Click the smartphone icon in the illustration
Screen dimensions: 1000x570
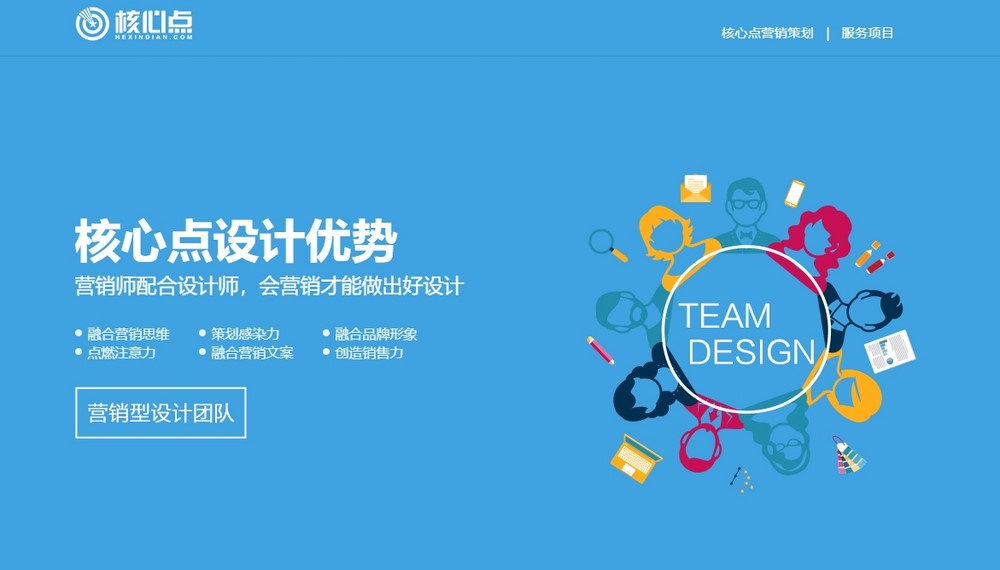click(x=794, y=193)
